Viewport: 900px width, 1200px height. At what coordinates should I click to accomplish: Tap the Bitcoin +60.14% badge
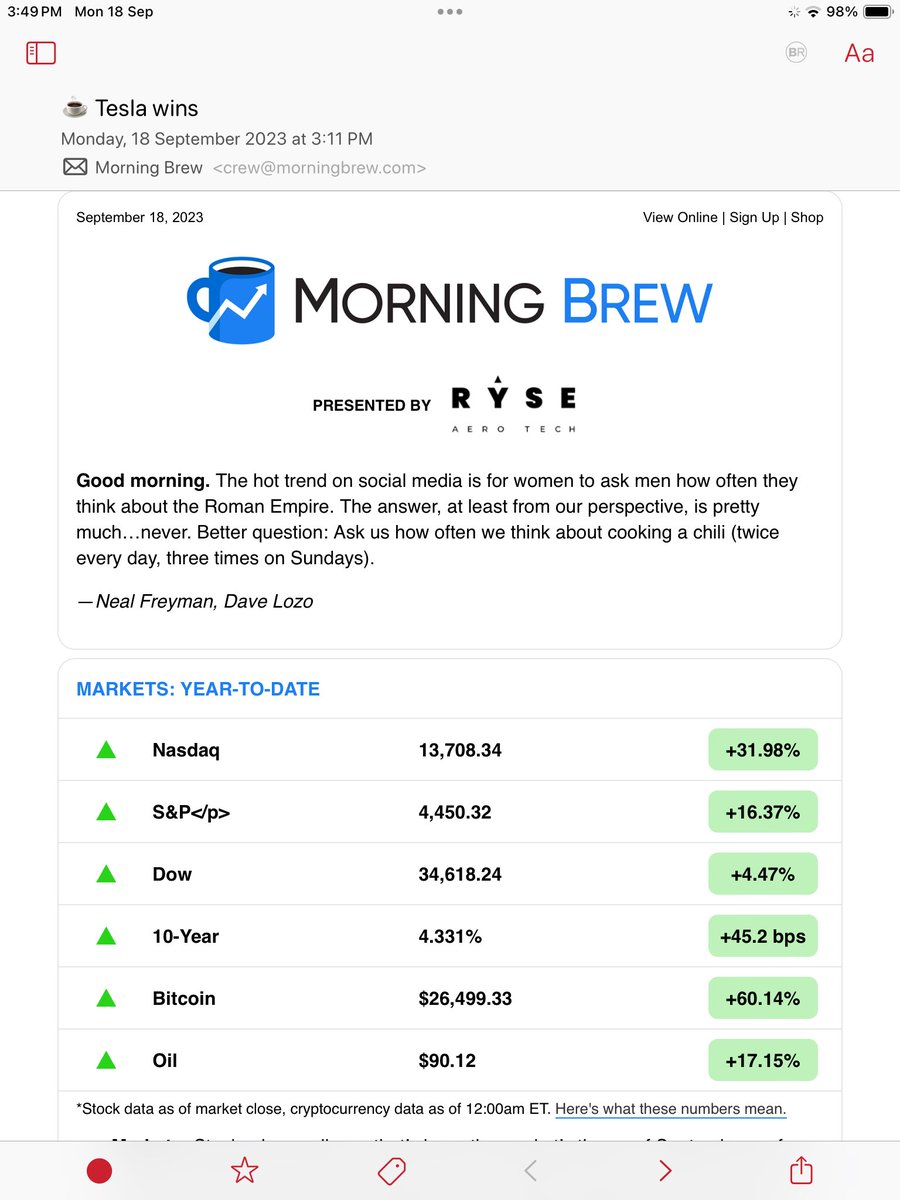tap(763, 998)
